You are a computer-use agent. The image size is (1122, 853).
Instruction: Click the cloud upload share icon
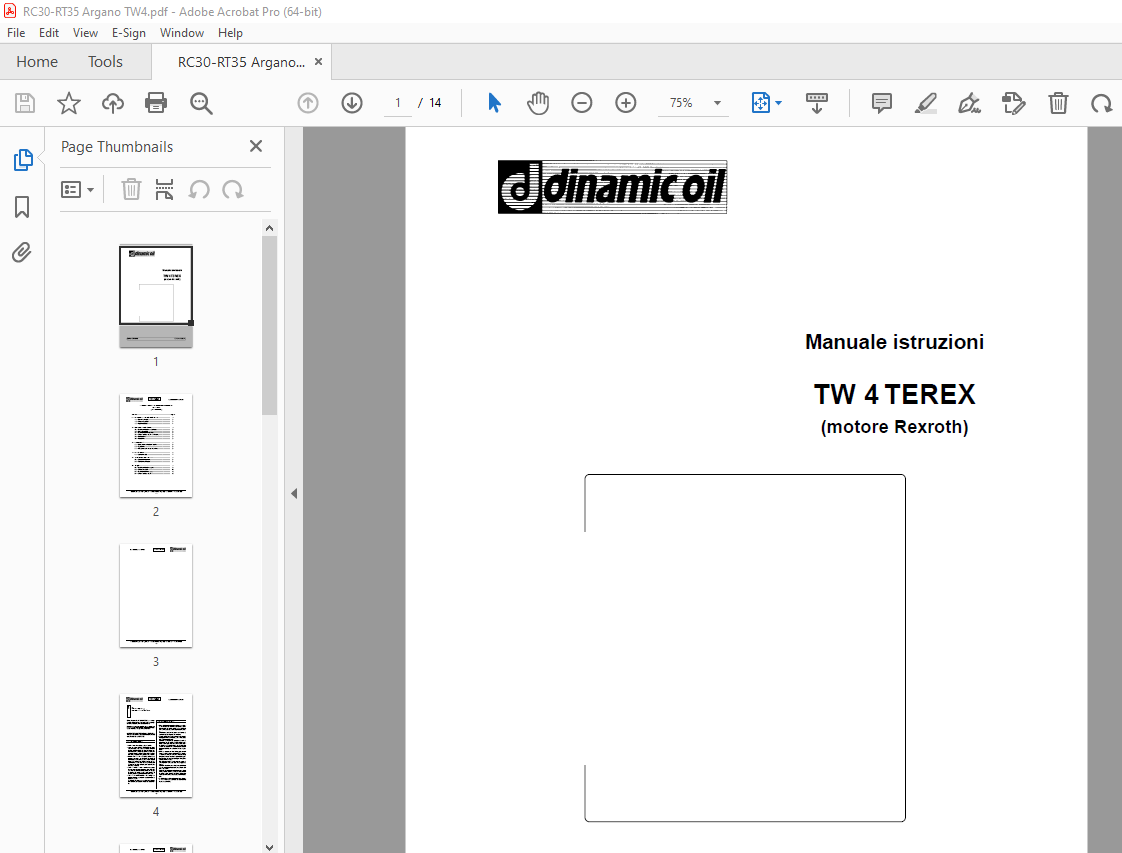[112, 103]
